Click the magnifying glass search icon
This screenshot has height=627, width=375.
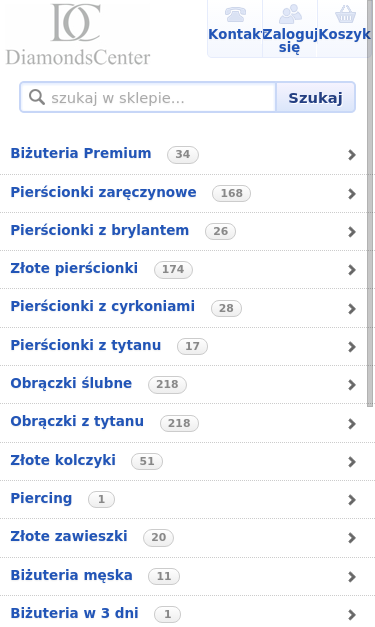click(x=37, y=97)
